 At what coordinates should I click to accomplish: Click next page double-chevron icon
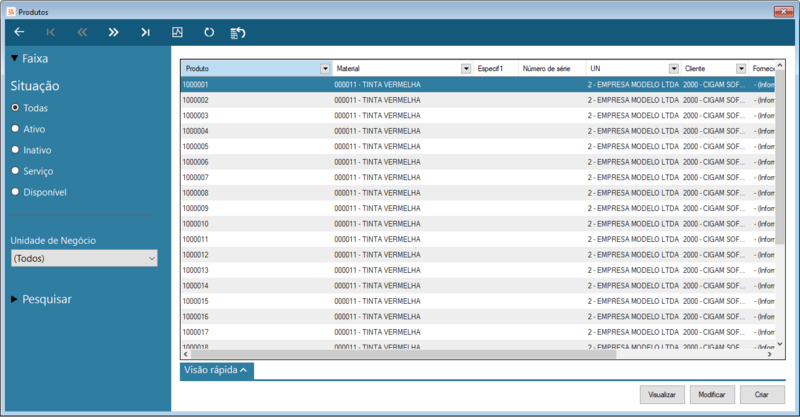coord(113,32)
